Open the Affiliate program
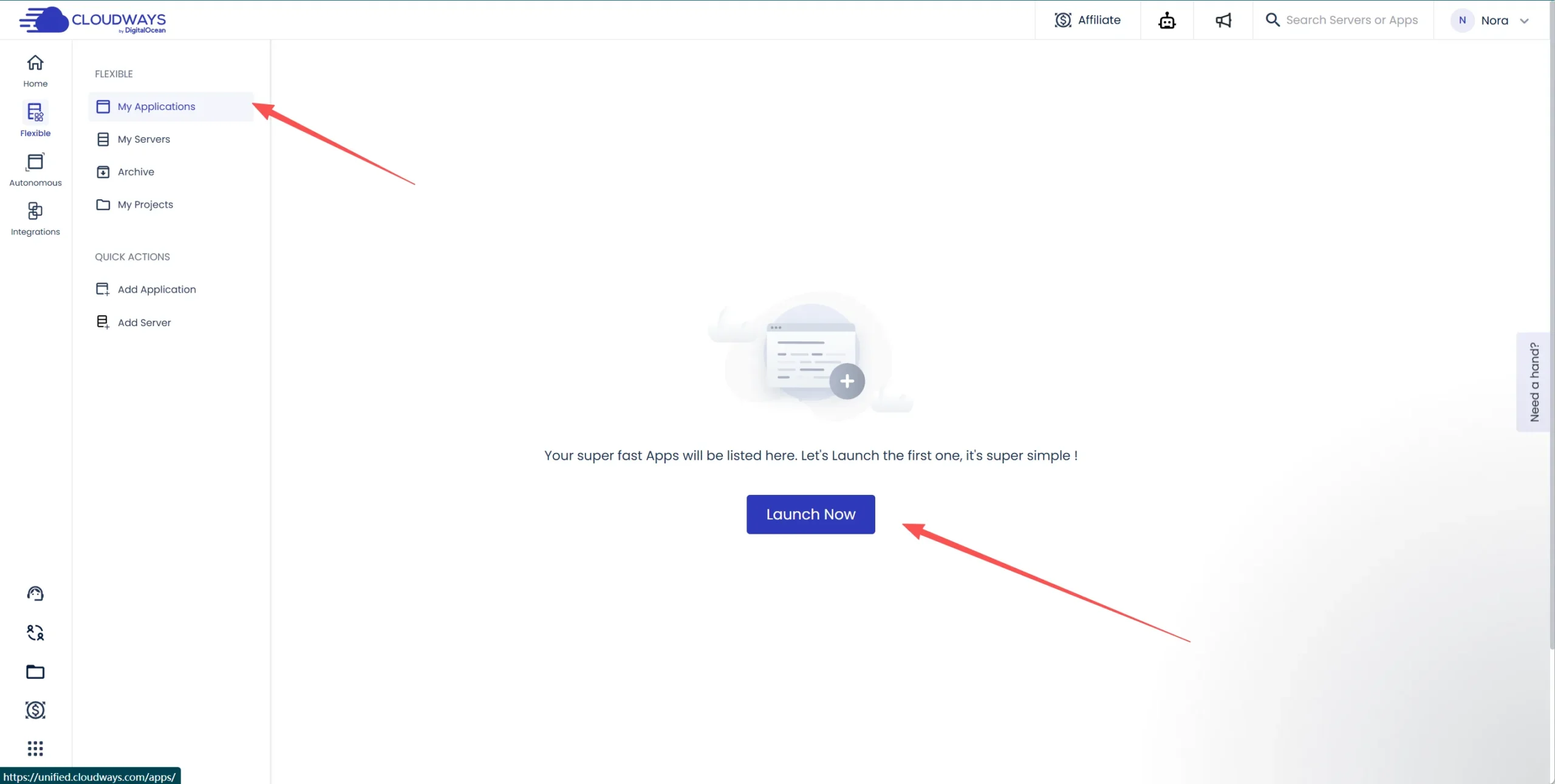Screen dimensions: 1555x784 (1088, 19)
